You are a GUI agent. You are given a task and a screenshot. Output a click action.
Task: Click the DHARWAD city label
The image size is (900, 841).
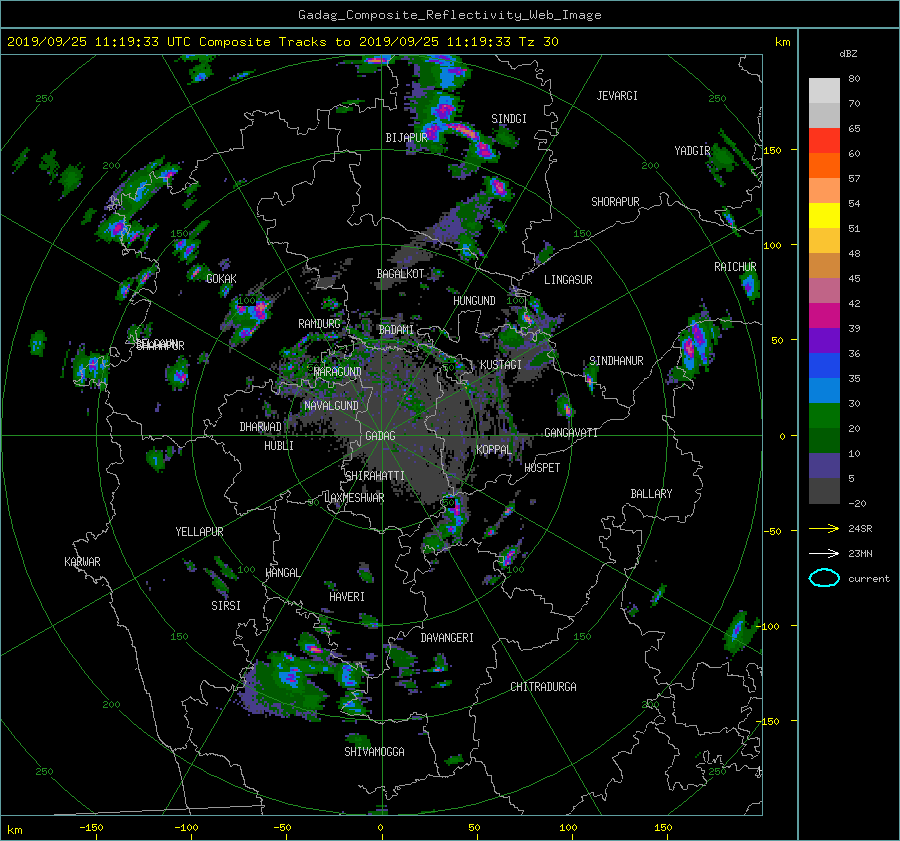coord(260,427)
